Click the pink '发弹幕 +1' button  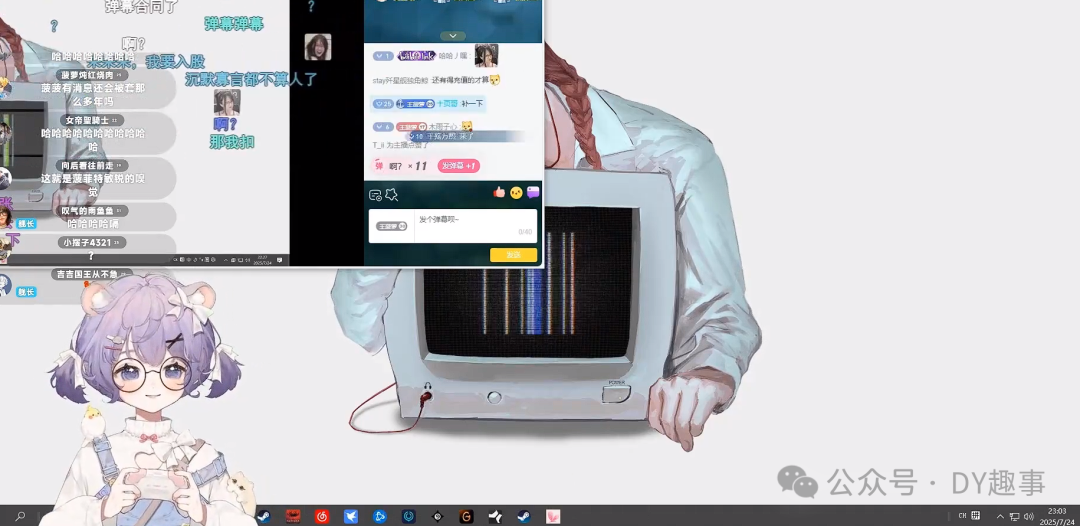pos(458,166)
